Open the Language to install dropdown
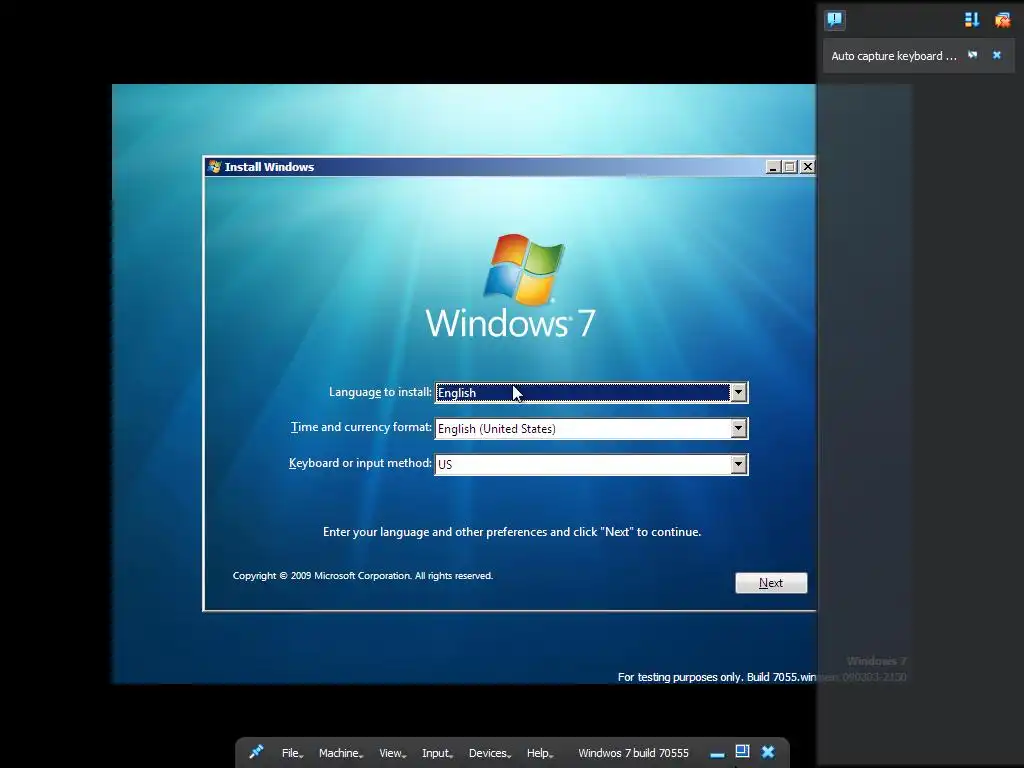 pos(738,392)
